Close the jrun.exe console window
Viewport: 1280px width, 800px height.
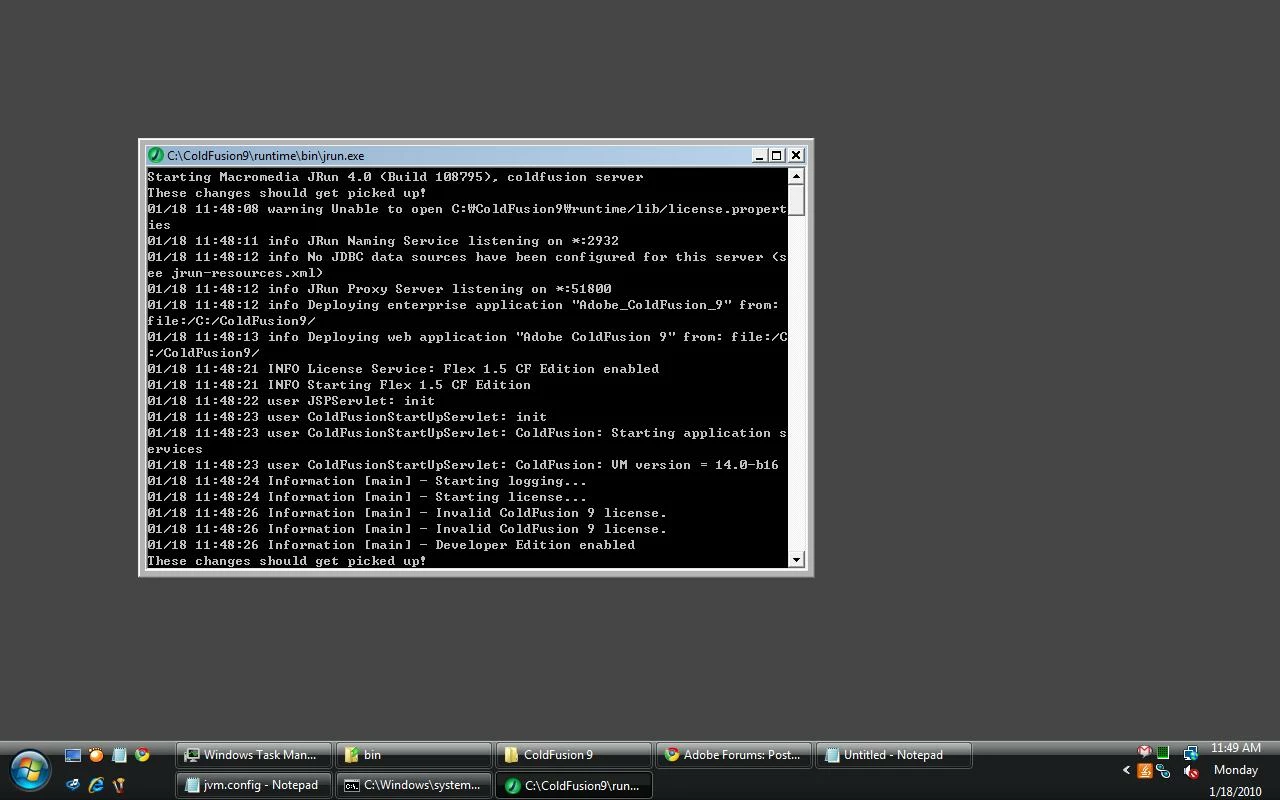pyautogui.click(x=796, y=156)
